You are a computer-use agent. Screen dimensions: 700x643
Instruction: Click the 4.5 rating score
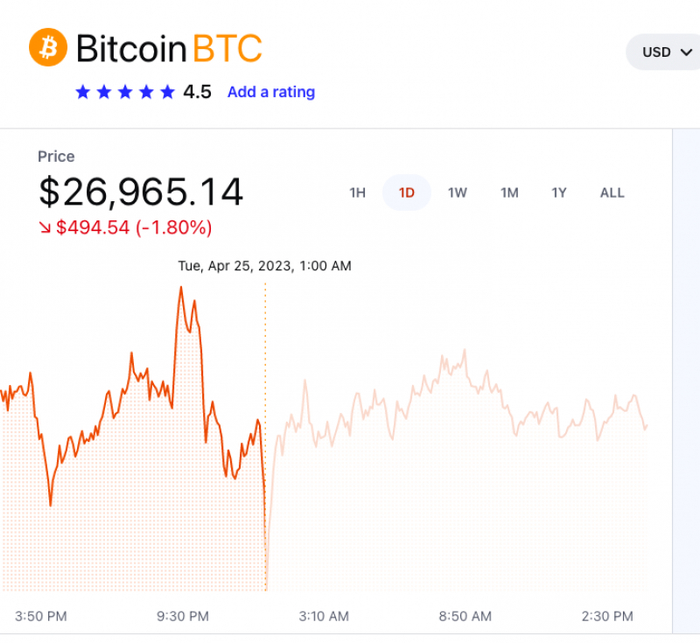click(197, 92)
